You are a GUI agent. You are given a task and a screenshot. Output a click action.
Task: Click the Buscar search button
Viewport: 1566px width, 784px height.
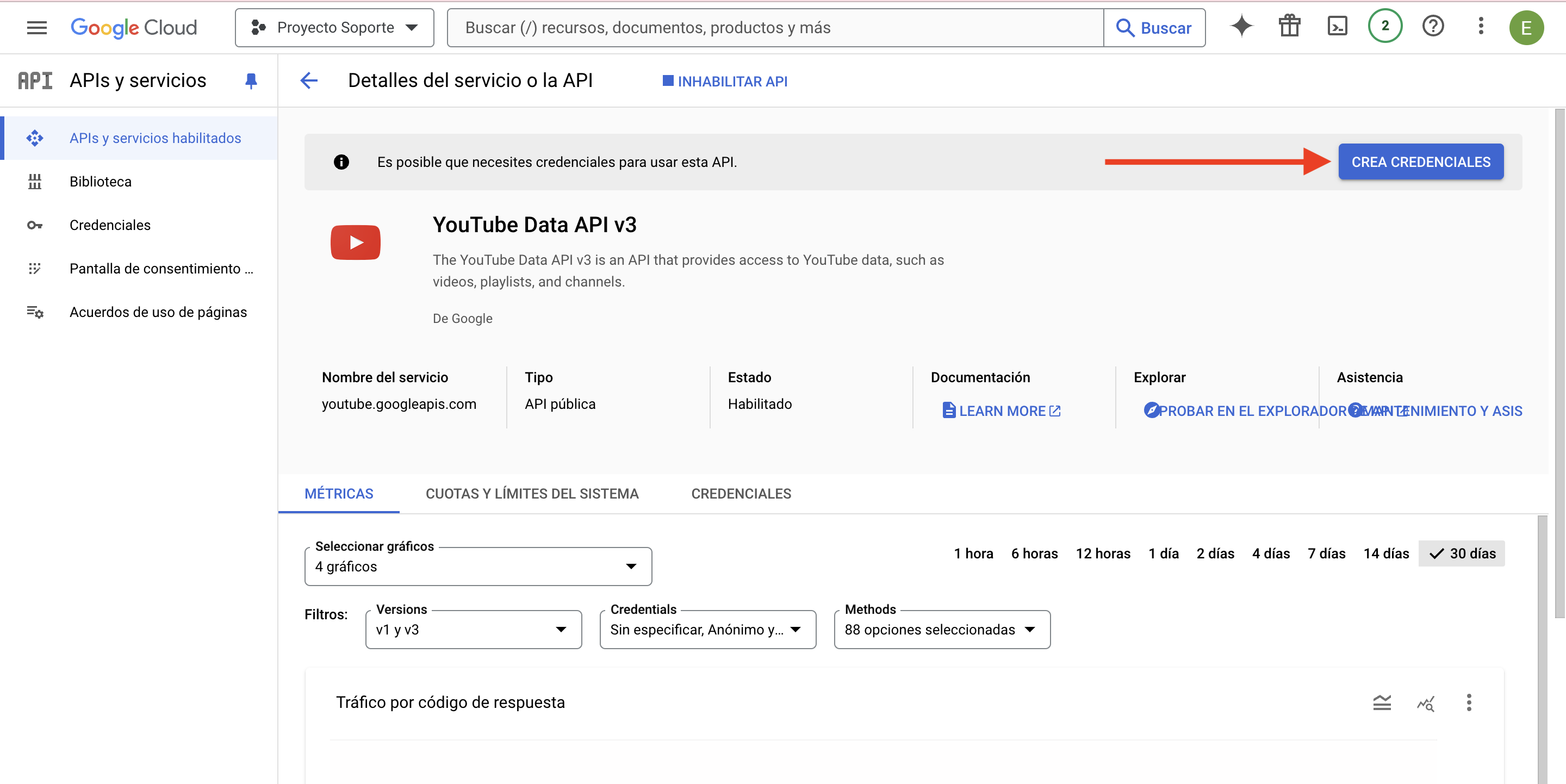click(1154, 27)
